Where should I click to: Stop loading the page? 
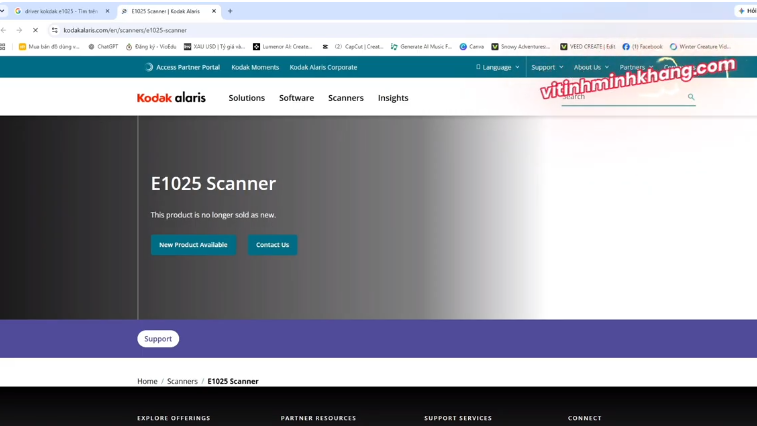click(35, 30)
